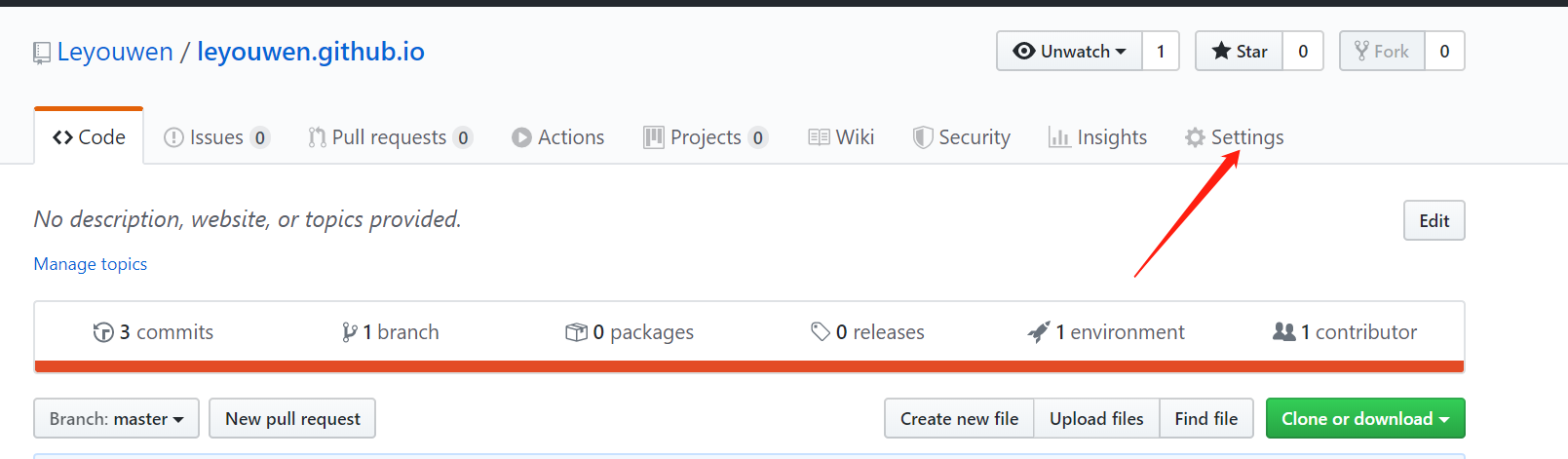Screen dimensions: 1568x459
Task: Switch to the Issues tab
Action: click(x=215, y=137)
